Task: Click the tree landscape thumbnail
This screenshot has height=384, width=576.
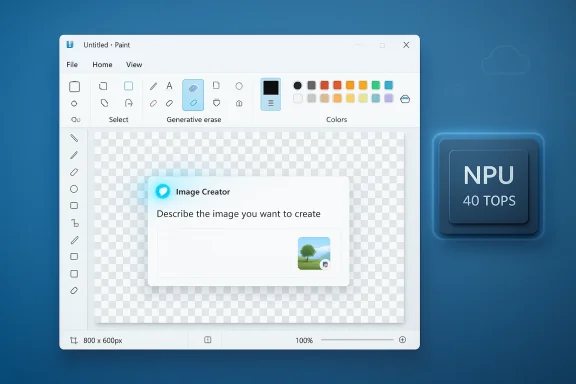Action: coord(314,254)
